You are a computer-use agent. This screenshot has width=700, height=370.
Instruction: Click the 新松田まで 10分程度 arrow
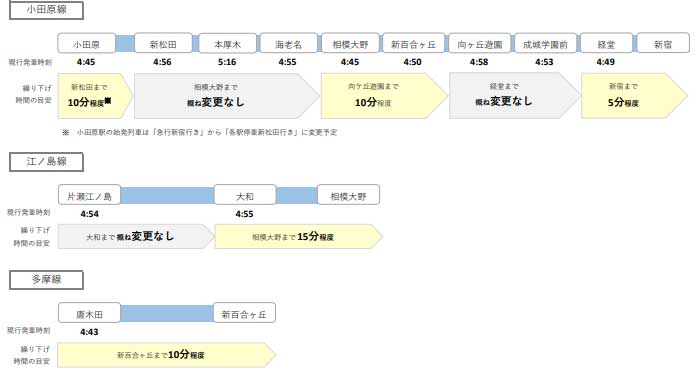(95, 96)
